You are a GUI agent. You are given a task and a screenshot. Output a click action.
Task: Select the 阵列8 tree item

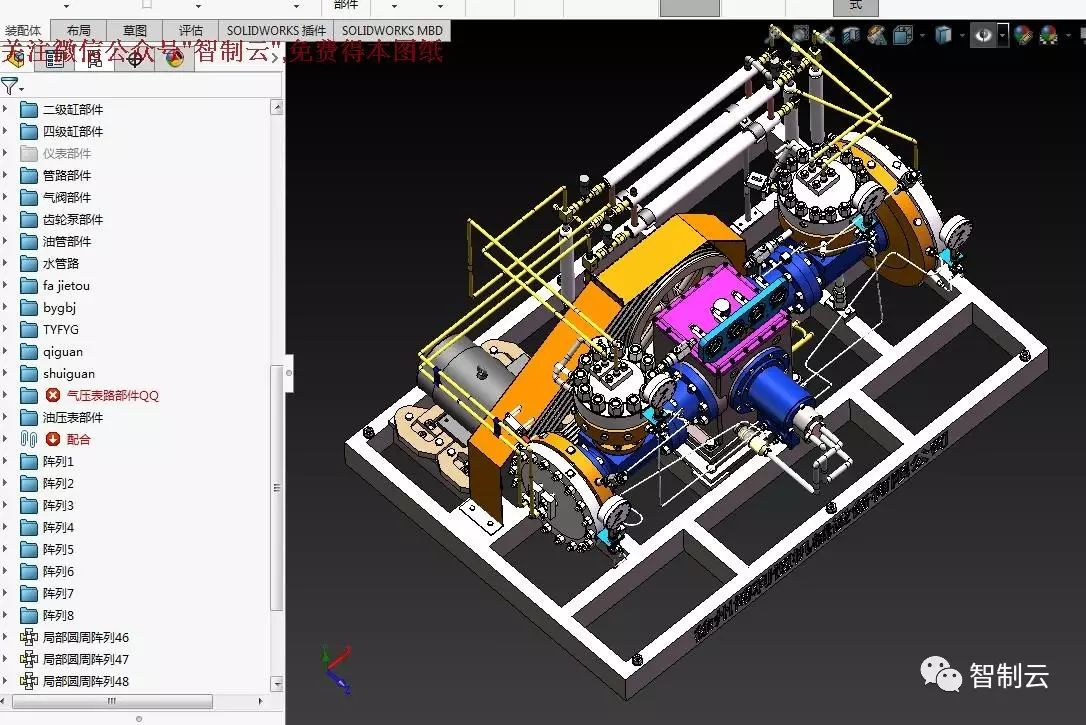point(58,615)
